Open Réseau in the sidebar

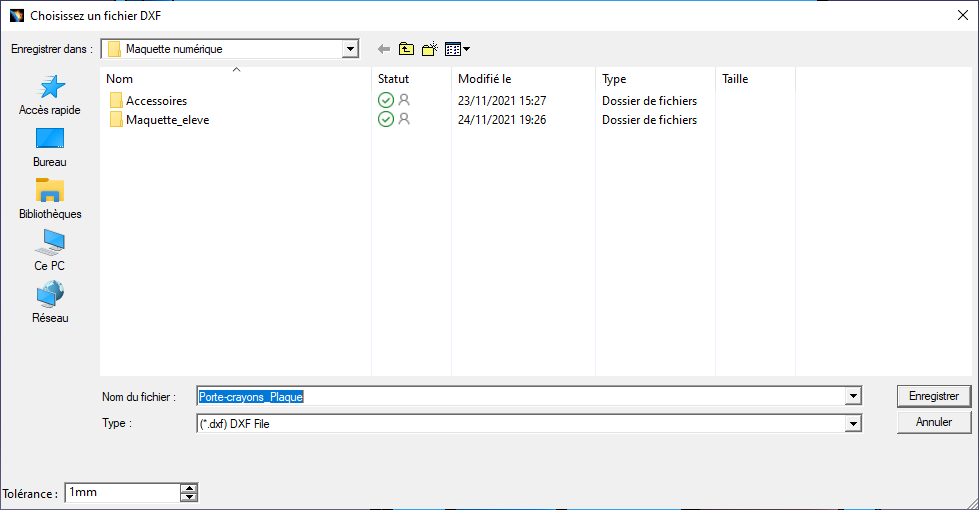click(x=50, y=303)
